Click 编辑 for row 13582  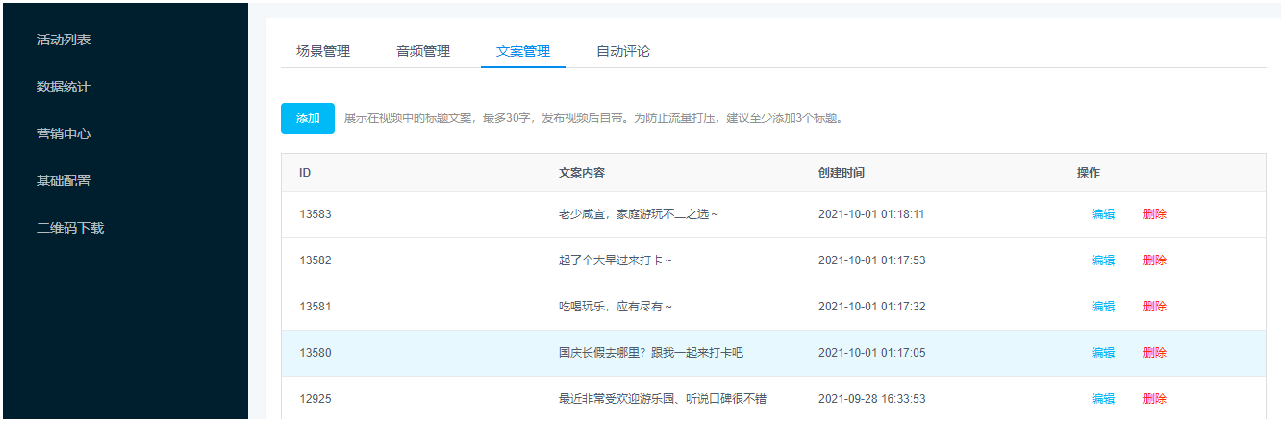[x=1103, y=260]
